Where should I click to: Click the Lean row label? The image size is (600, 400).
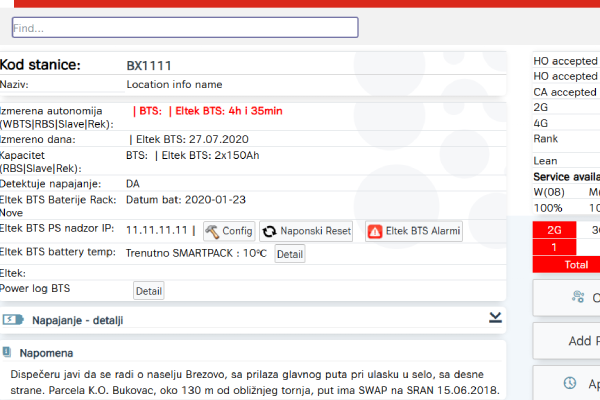(545, 161)
